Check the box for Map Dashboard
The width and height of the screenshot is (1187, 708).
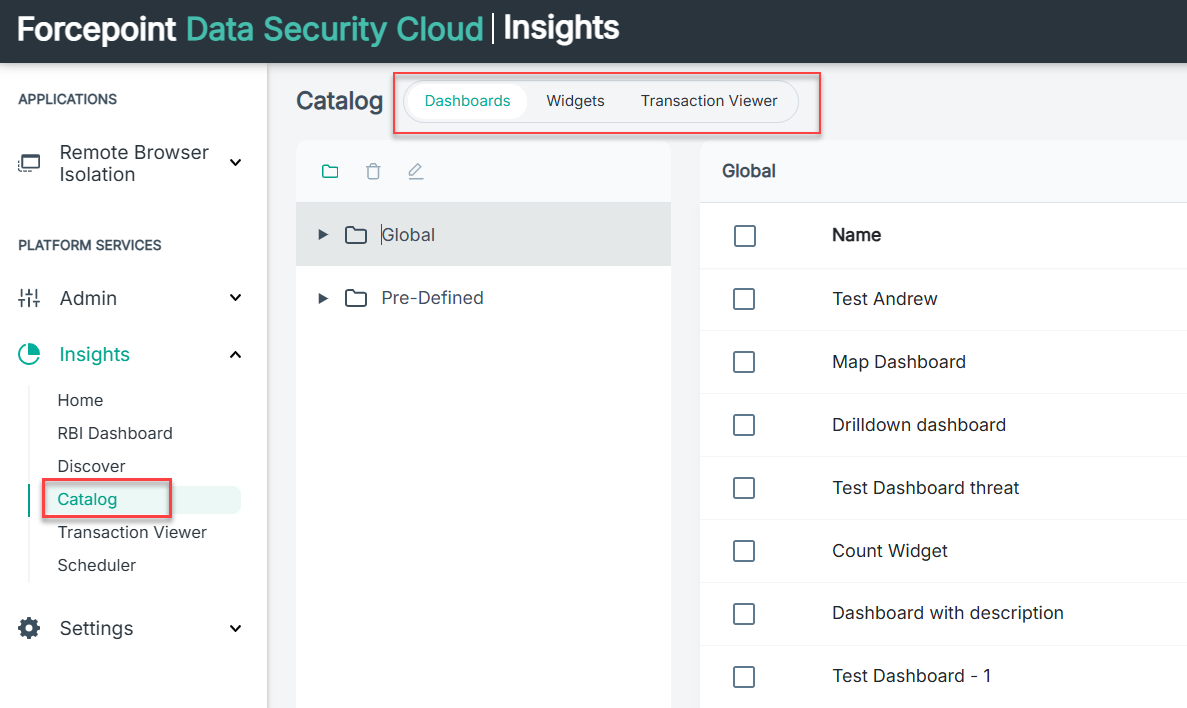(744, 362)
